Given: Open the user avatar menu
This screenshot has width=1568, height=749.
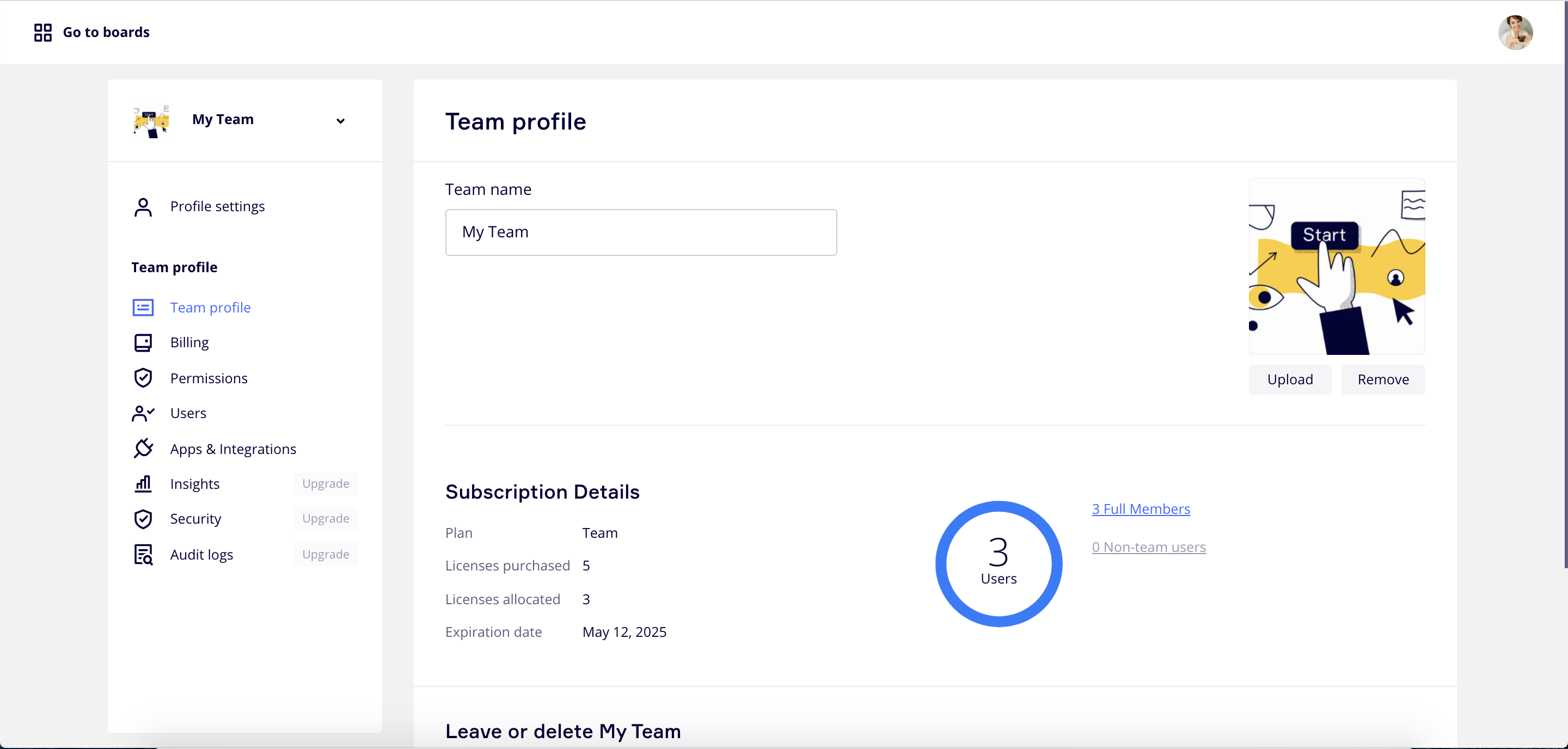Looking at the screenshot, I should pos(1515,32).
